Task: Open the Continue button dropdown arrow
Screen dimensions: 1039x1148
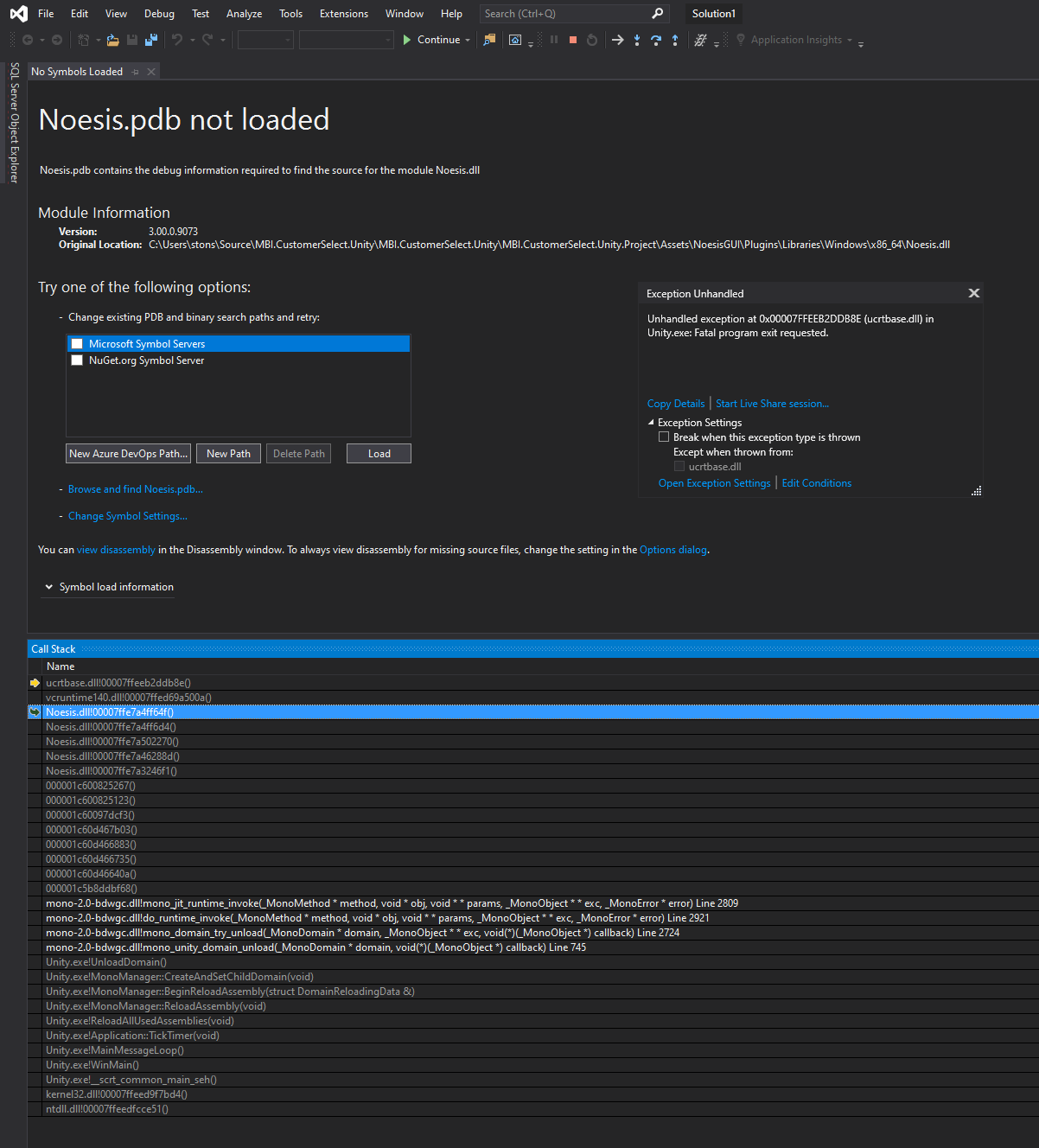Action: tap(468, 40)
